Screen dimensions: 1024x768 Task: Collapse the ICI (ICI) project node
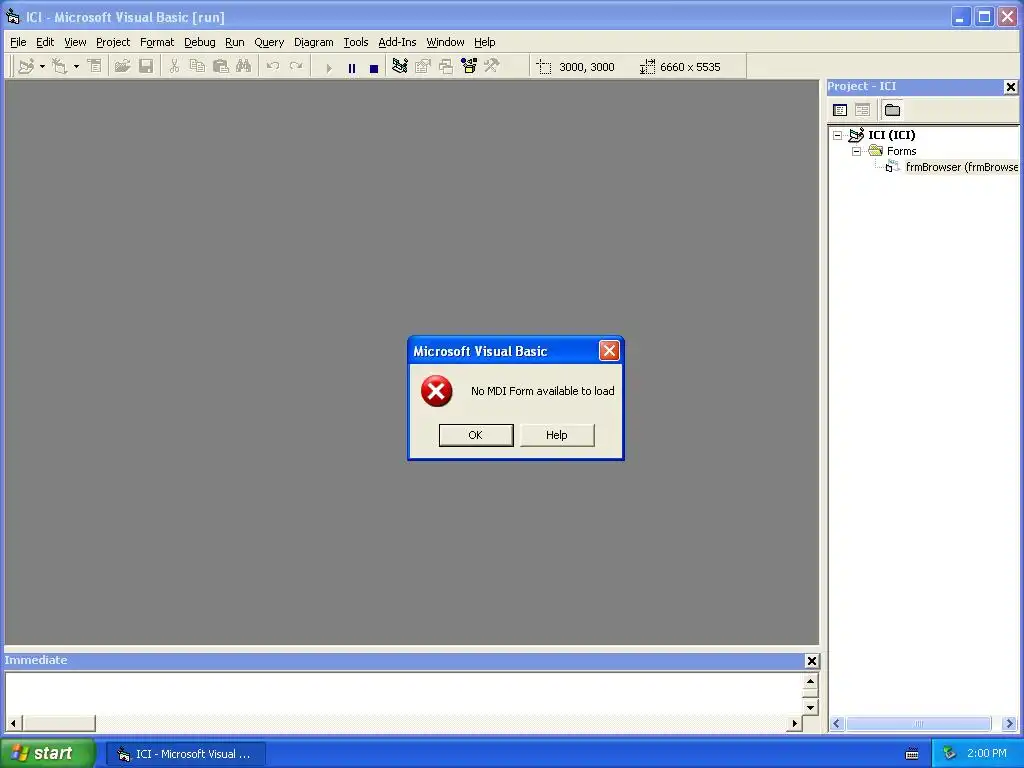coord(837,135)
